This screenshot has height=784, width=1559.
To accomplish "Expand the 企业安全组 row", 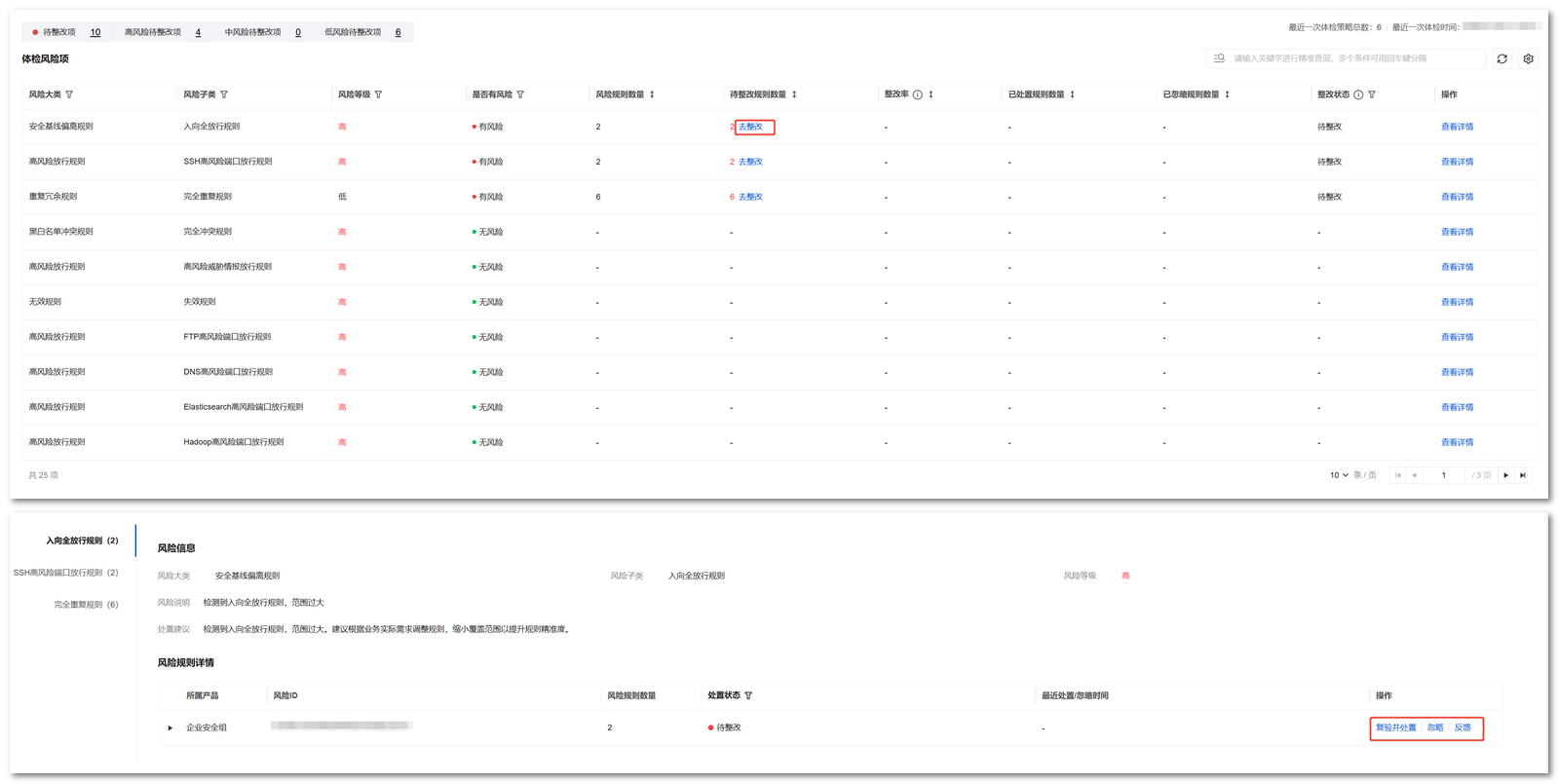I will (x=170, y=728).
